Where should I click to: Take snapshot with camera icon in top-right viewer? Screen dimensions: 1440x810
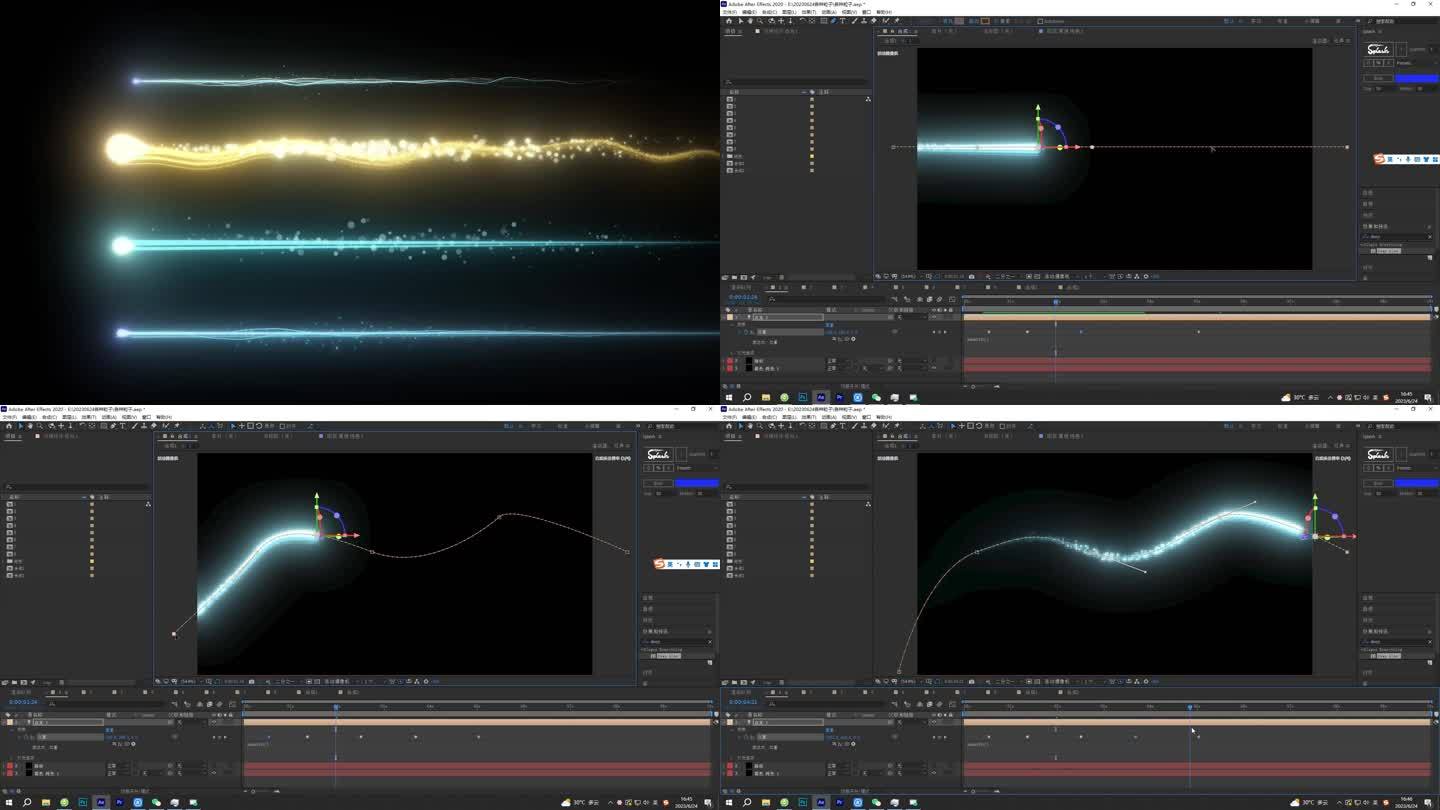click(x=972, y=277)
